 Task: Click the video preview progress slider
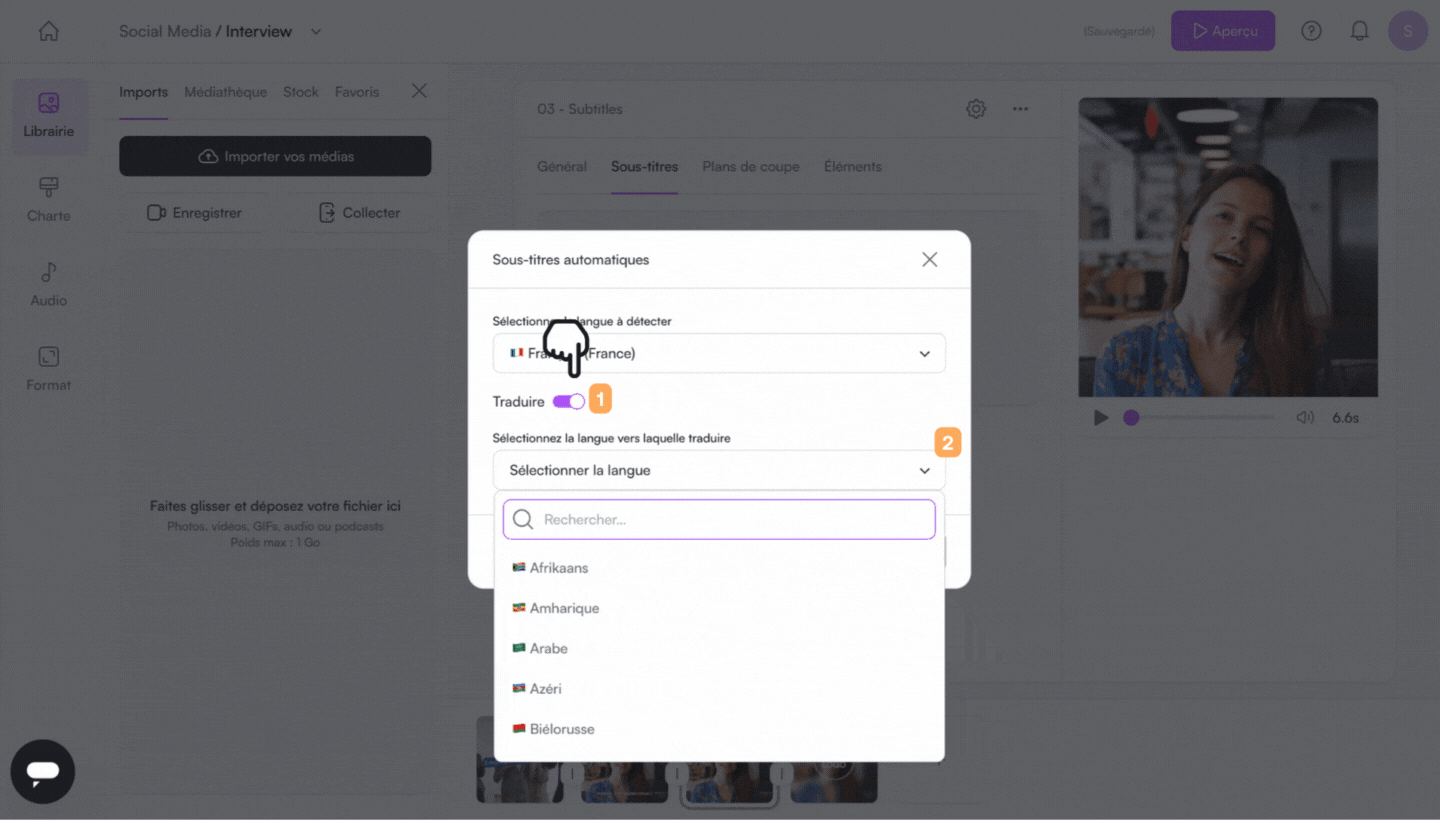click(x=1200, y=418)
